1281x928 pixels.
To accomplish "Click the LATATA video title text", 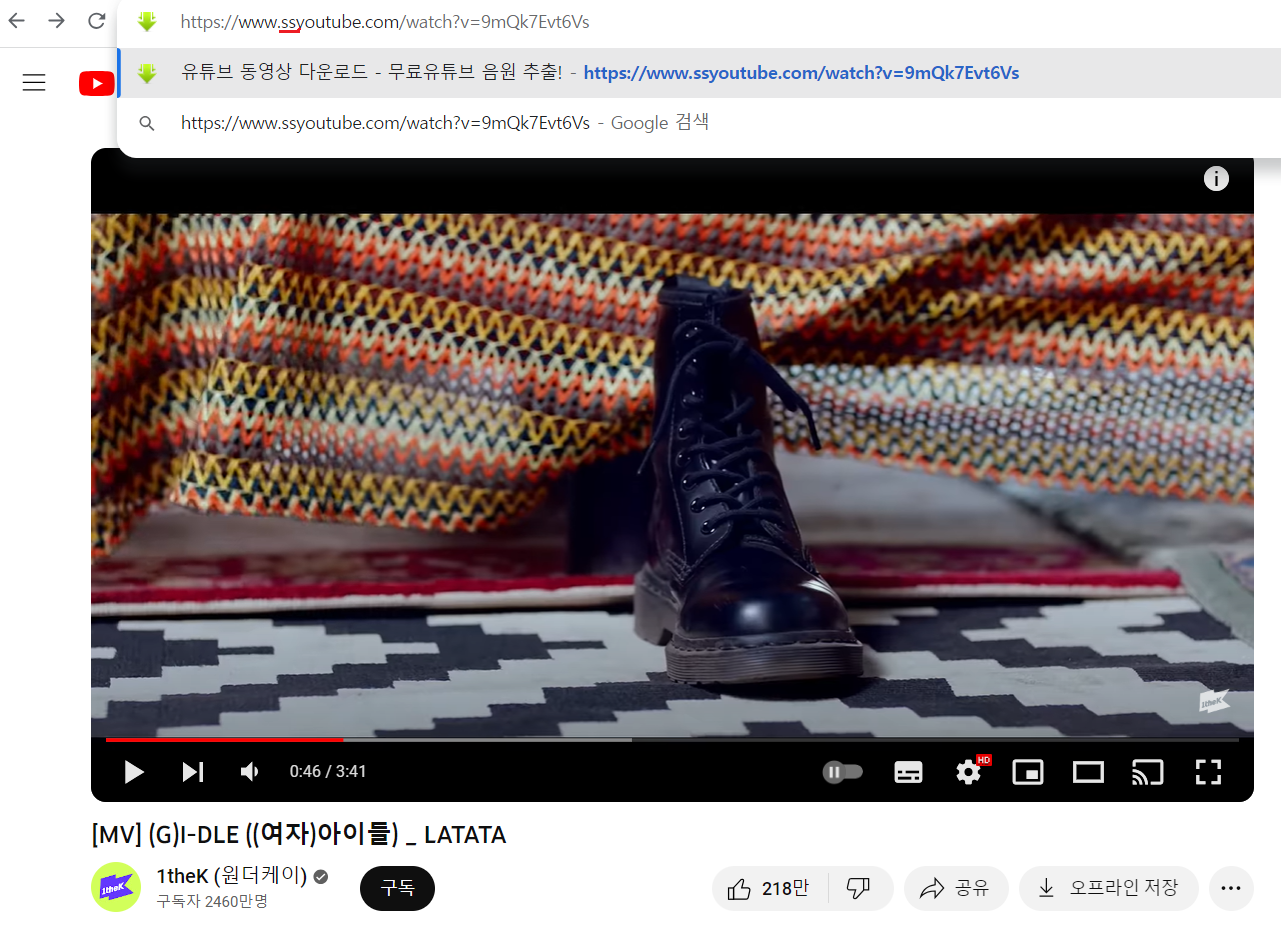I will pos(298,834).
